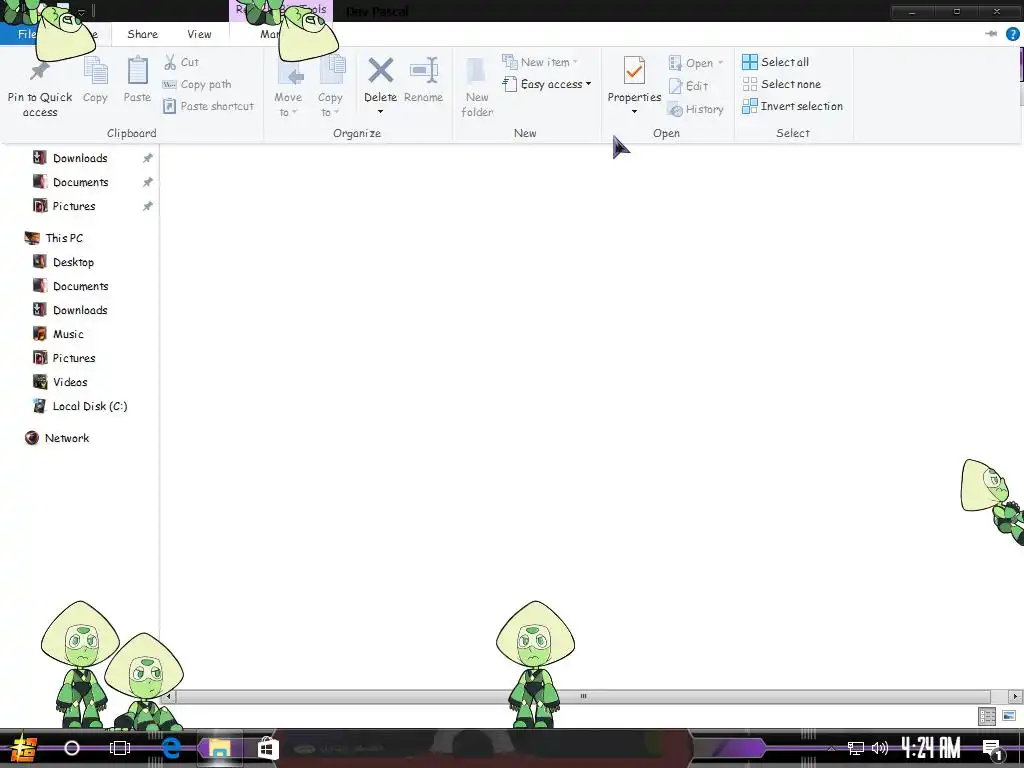Select Paste shortcut command
Image resolution: width=1024 pixels, height=768 pixels.
click(x=208, y=106)
